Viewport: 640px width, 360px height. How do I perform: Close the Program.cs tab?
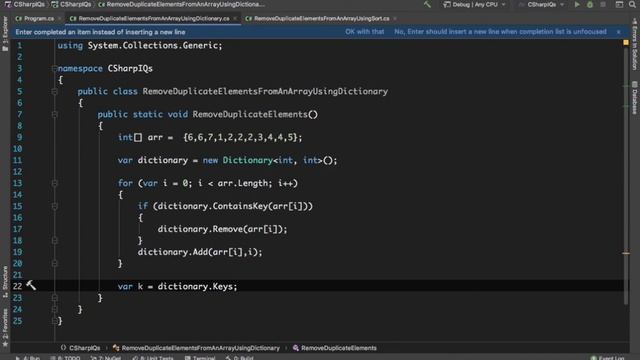(x=60, y=19)
